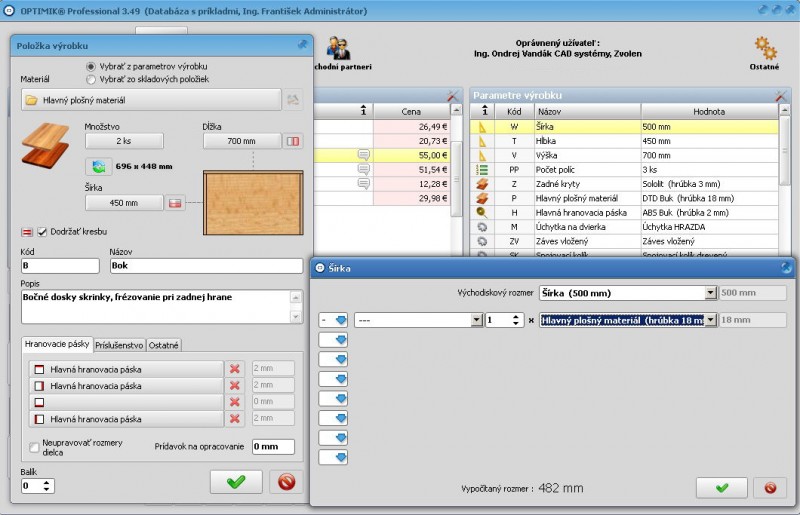Click the Balík spinner arrows

[x=46, y=485]
